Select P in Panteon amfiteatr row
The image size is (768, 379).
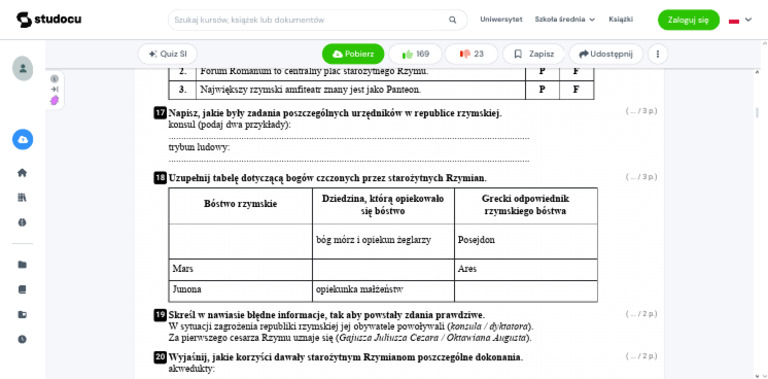542,90
